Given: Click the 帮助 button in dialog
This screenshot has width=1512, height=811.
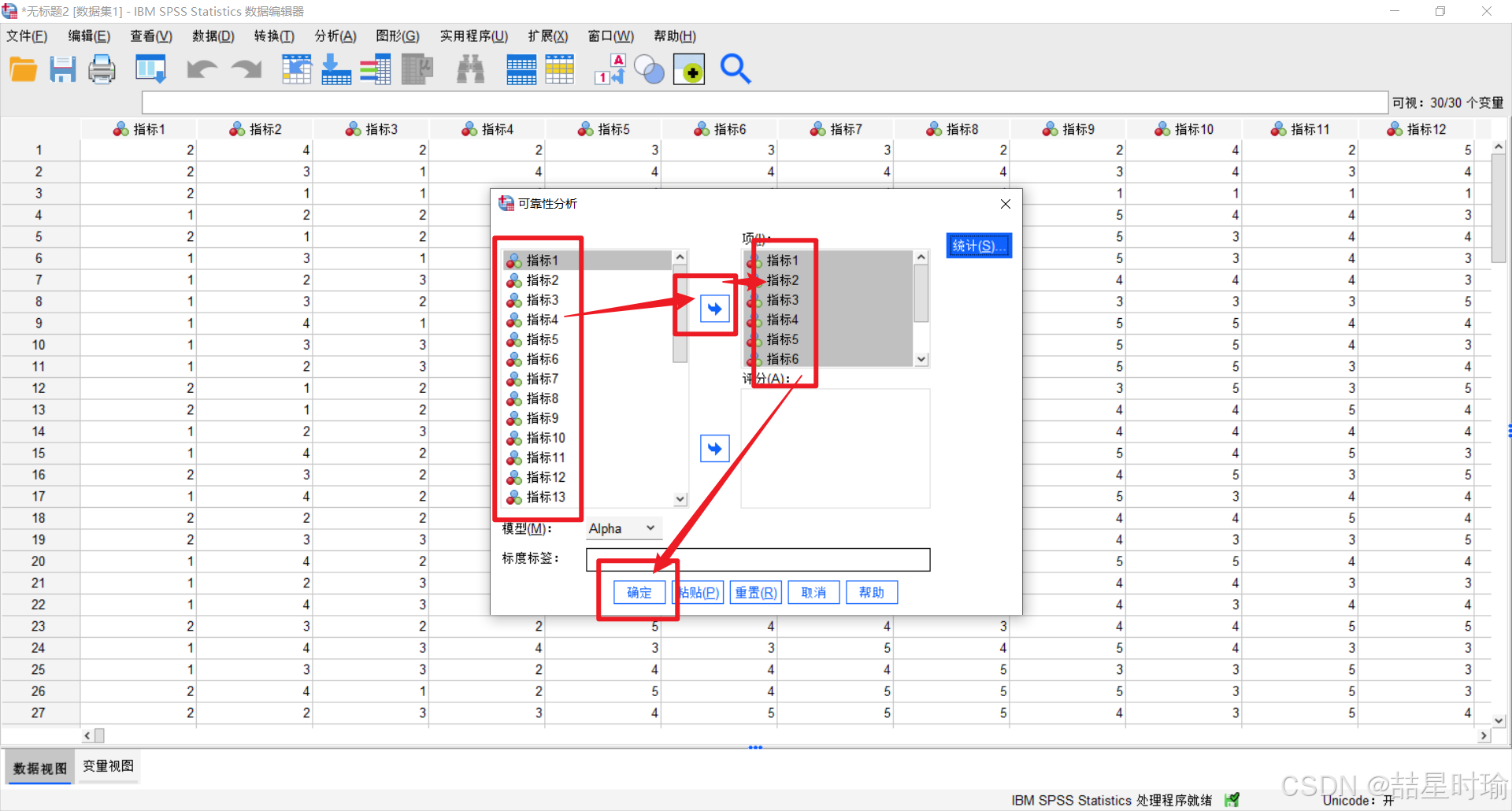Looking at the screenshot, I should pyautogui.click(x=872, y=593).
